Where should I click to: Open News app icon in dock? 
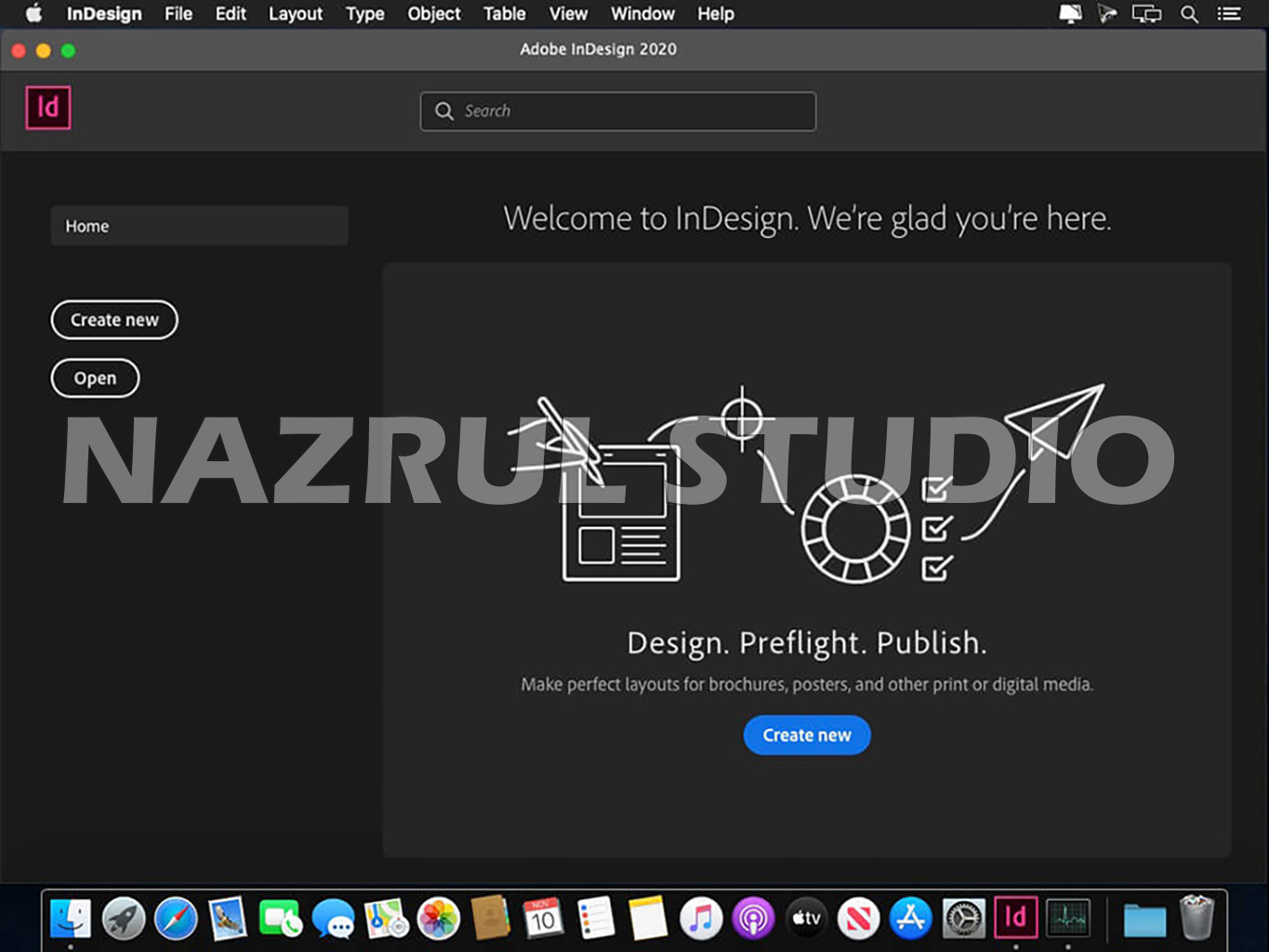tap(858, 919)
